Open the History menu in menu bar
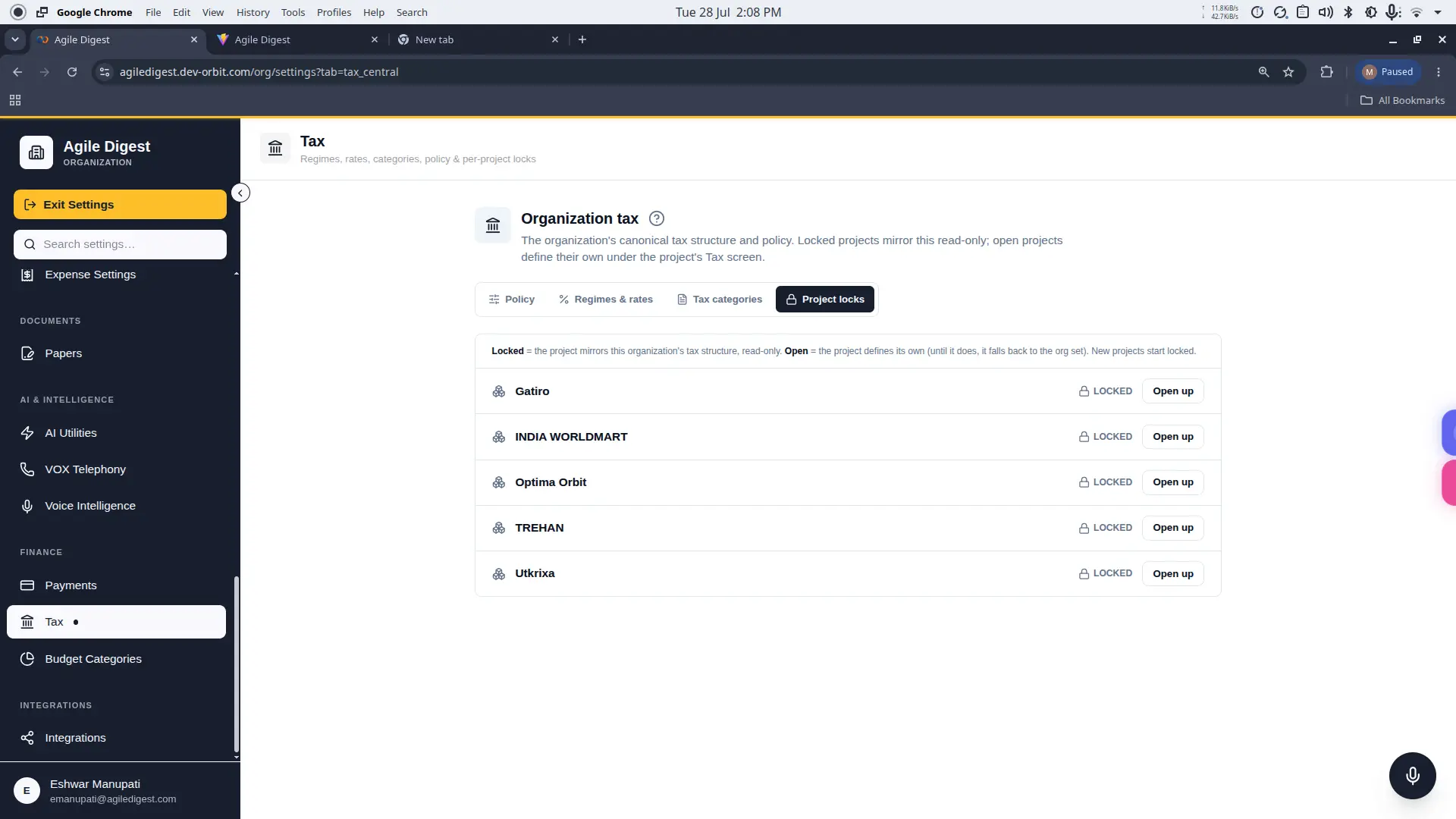This screenshot has height=819, width=1456. pyautogui.click(x=253, y=12)
